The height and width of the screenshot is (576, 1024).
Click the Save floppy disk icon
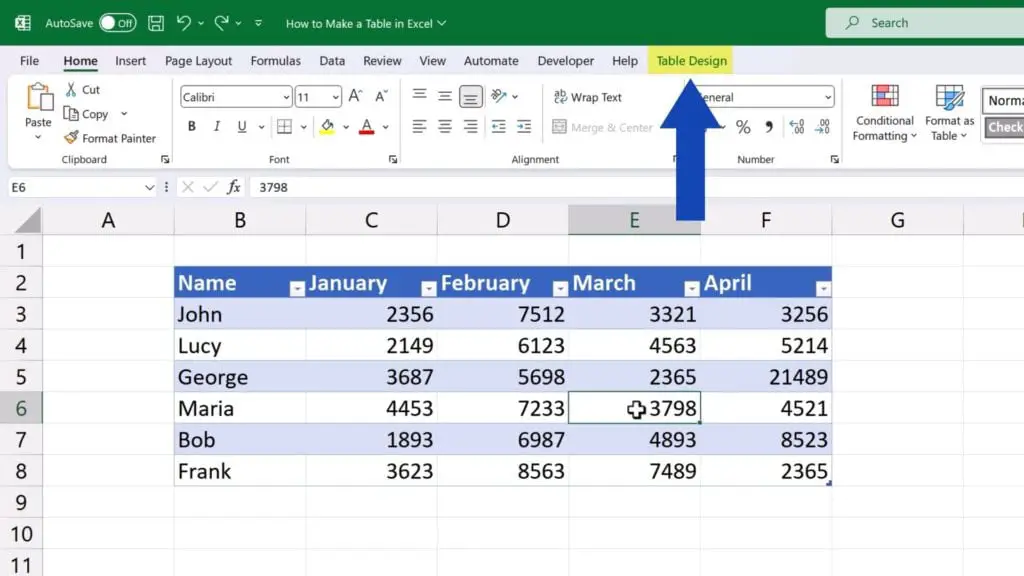click(x=156, y=22)
